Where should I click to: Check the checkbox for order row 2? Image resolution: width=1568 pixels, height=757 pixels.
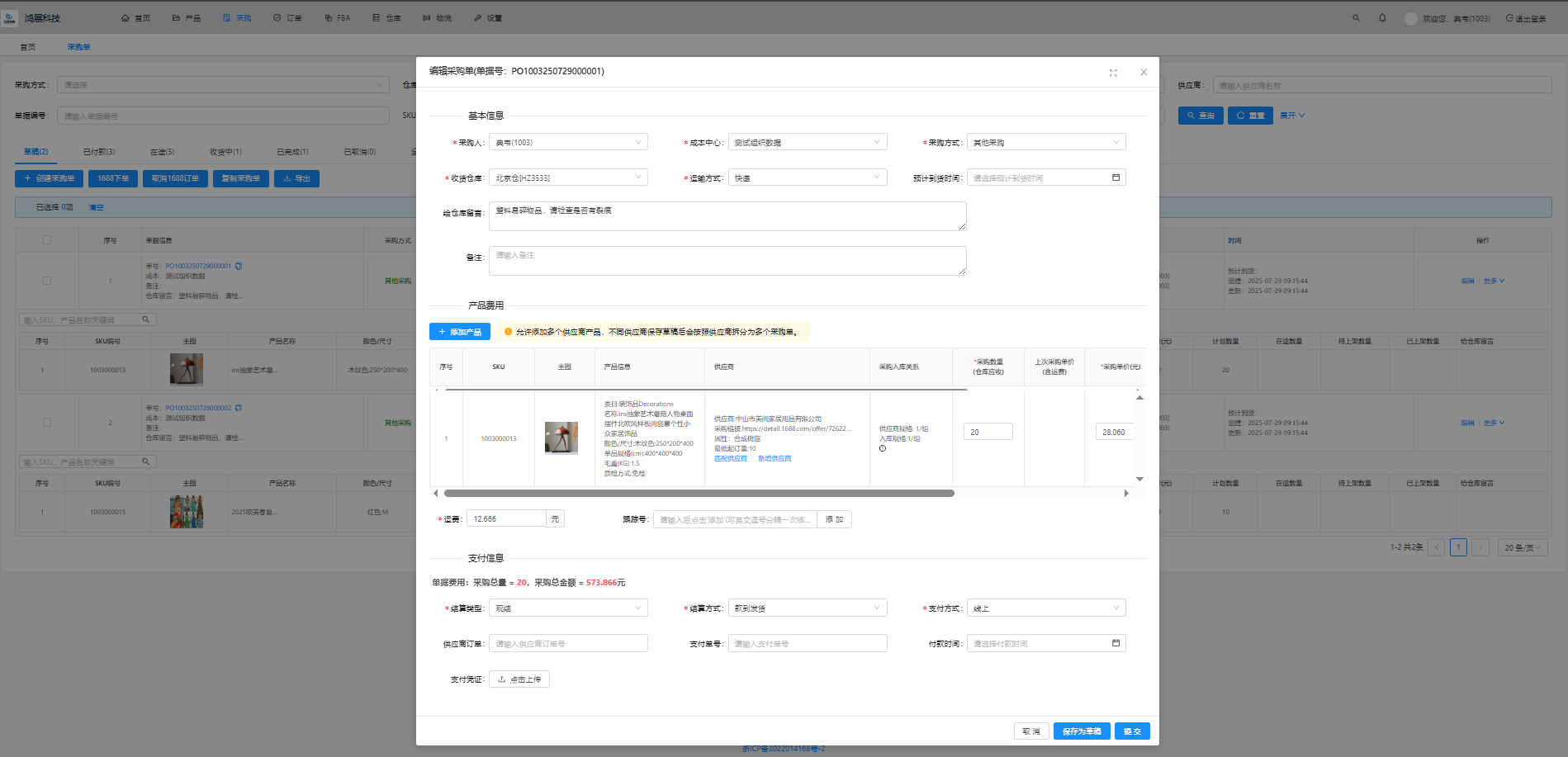(x=47, y=423)
